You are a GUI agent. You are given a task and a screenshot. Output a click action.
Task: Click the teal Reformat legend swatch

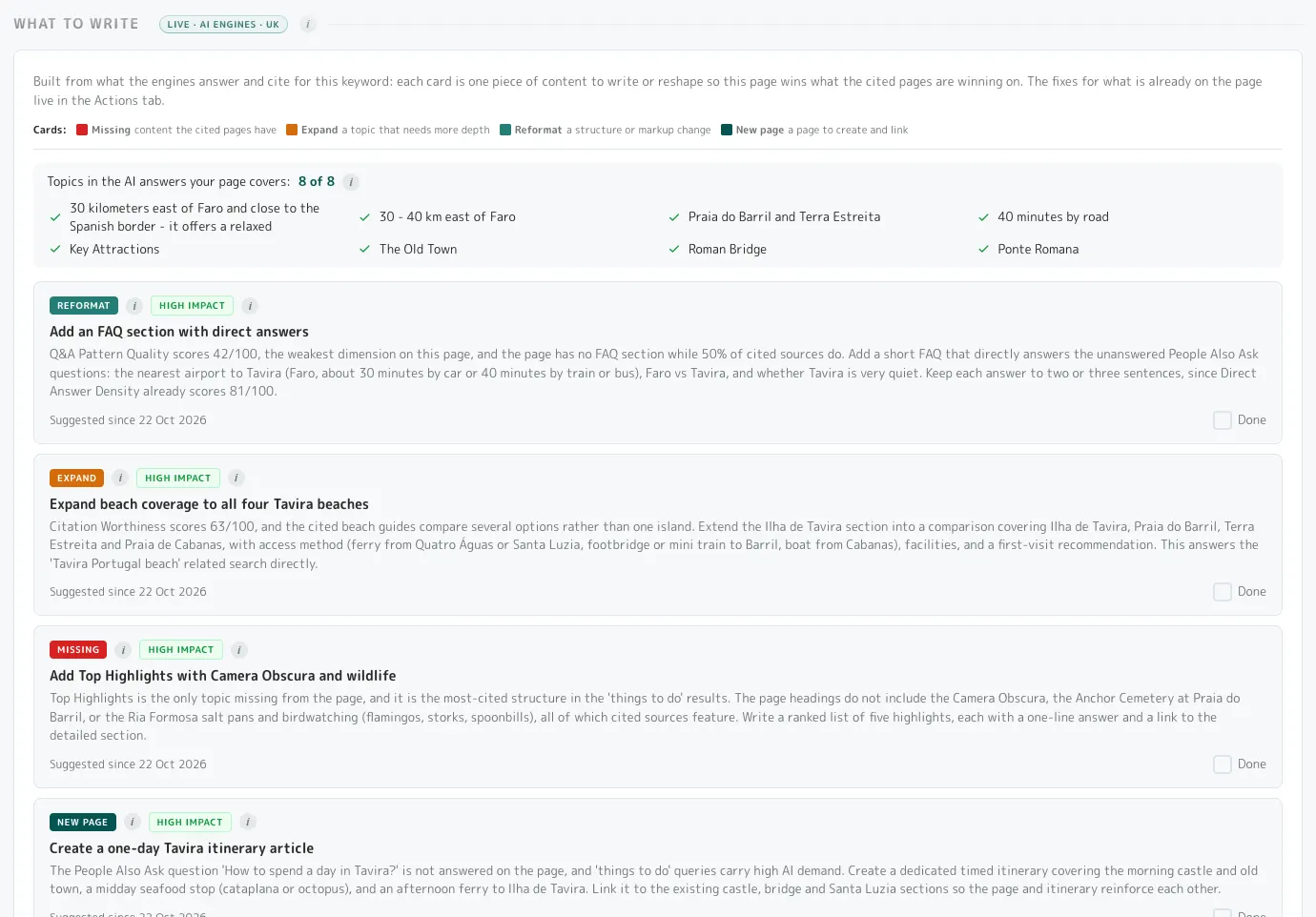tap(505, 130)
